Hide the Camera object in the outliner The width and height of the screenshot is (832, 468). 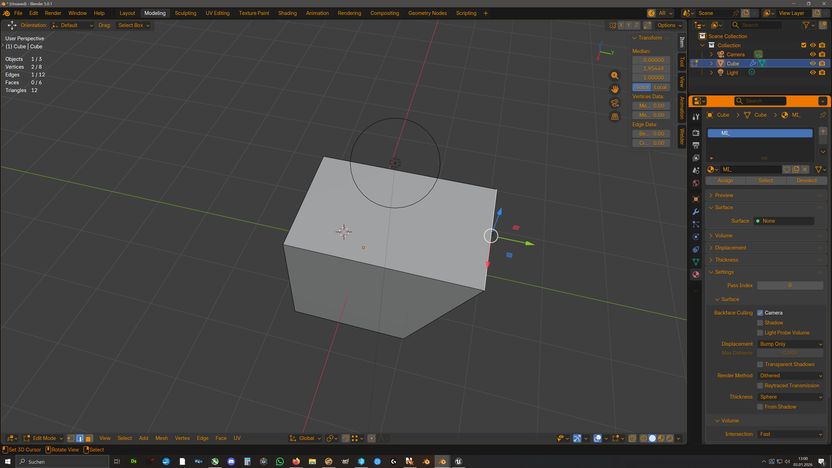pos(812,54)
